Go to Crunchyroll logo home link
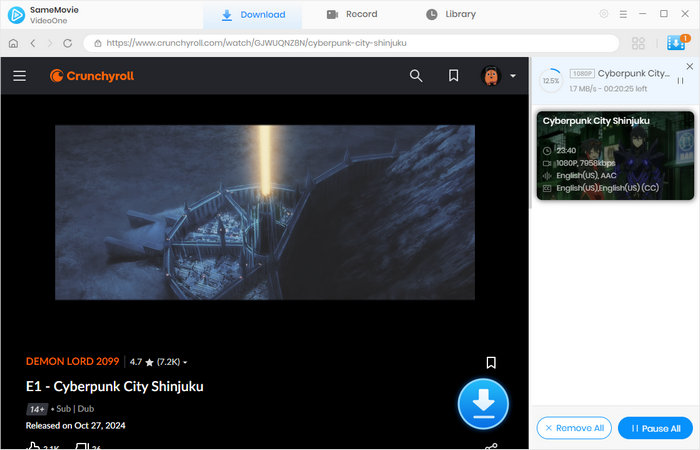 [92, 76]
